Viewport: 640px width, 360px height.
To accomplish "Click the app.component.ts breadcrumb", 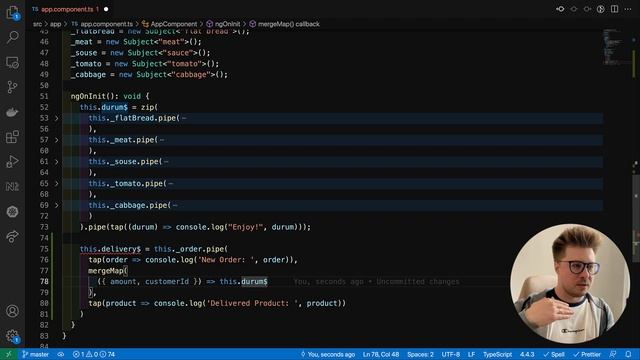I will [102, 24].
